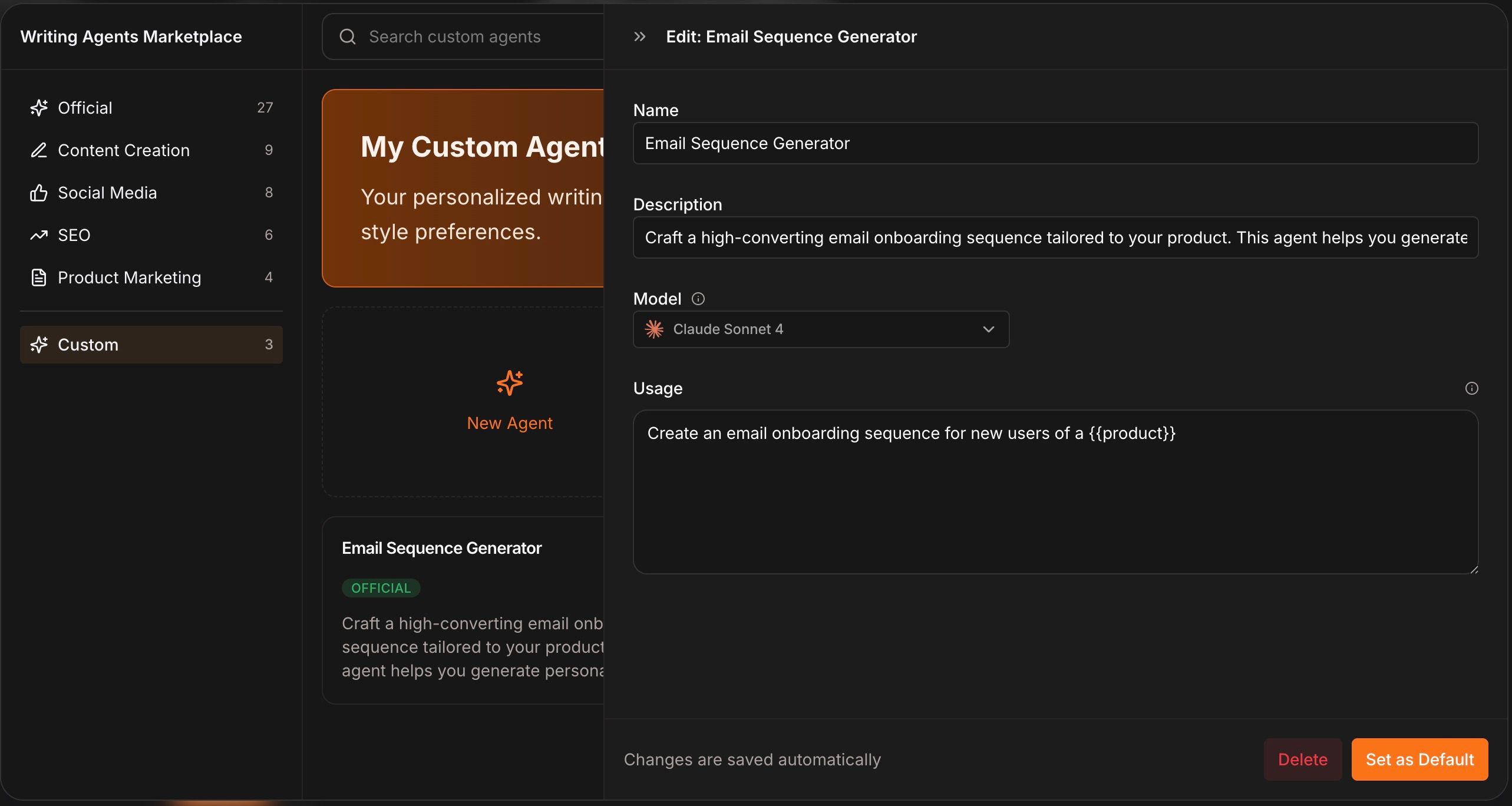This screenshot has width=1512, height=806.
Task: Click the Usage info icon
Action: click(x=1471, y=388)
